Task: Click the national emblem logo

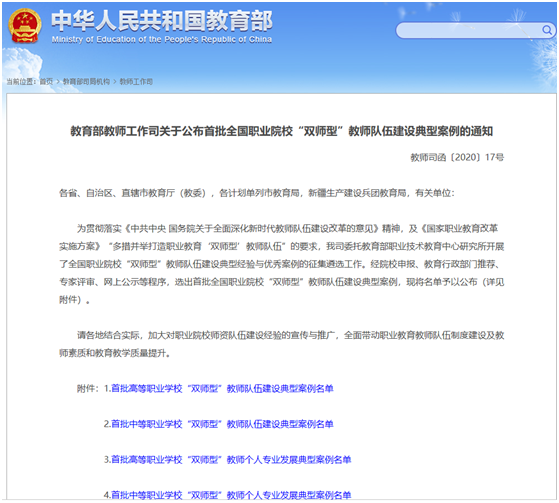Action: 25,26
